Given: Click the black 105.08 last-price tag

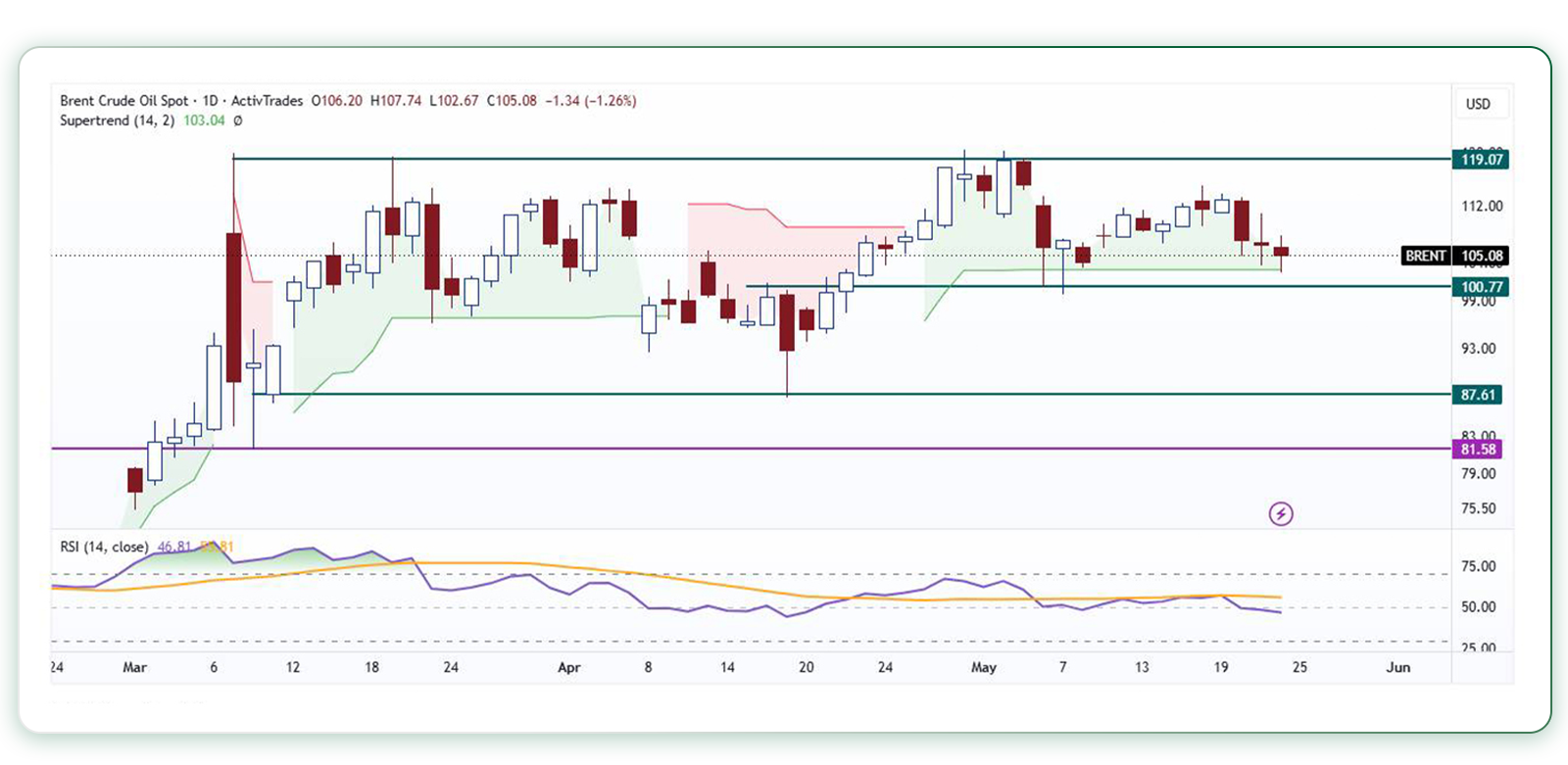Looking at the screenshot, I should click(x=1481, y=256).
